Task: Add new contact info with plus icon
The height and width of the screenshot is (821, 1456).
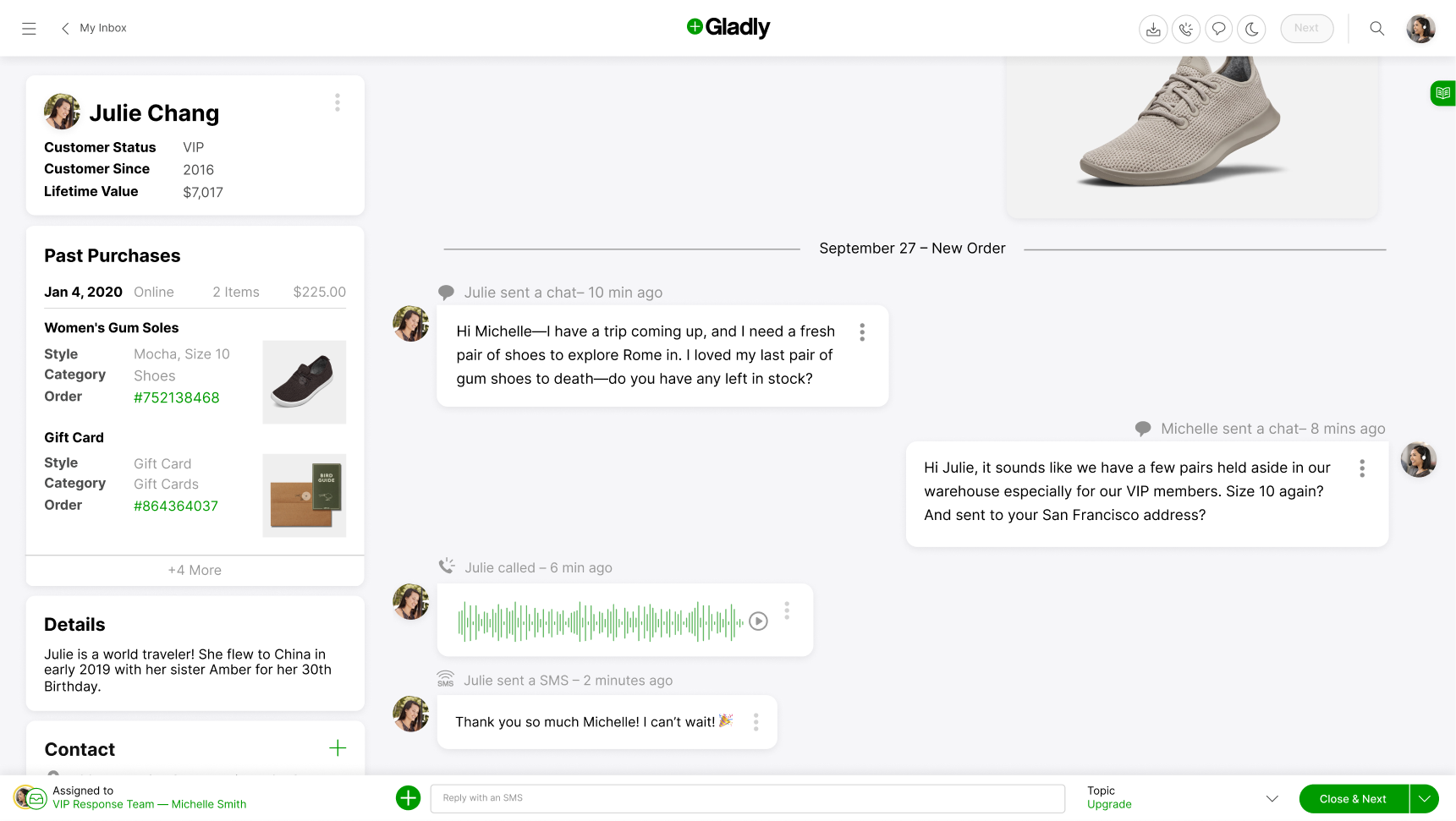Action: point(338,748)
